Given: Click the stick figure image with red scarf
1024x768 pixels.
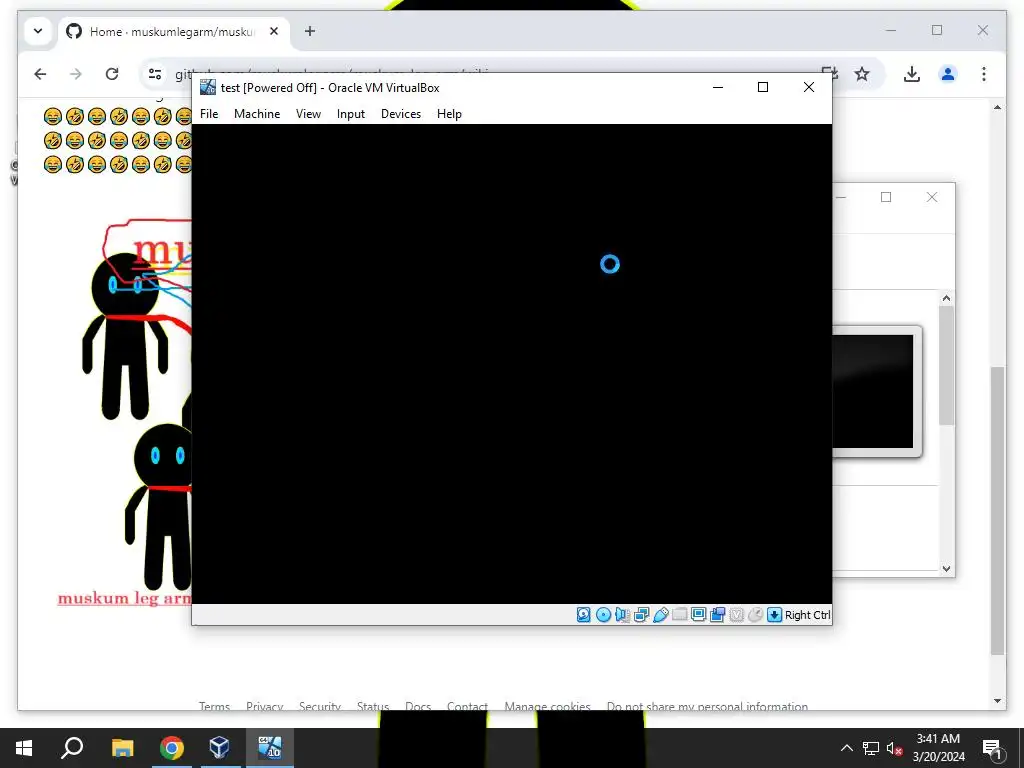Looking at the screenshot, I should coord(137,405).
